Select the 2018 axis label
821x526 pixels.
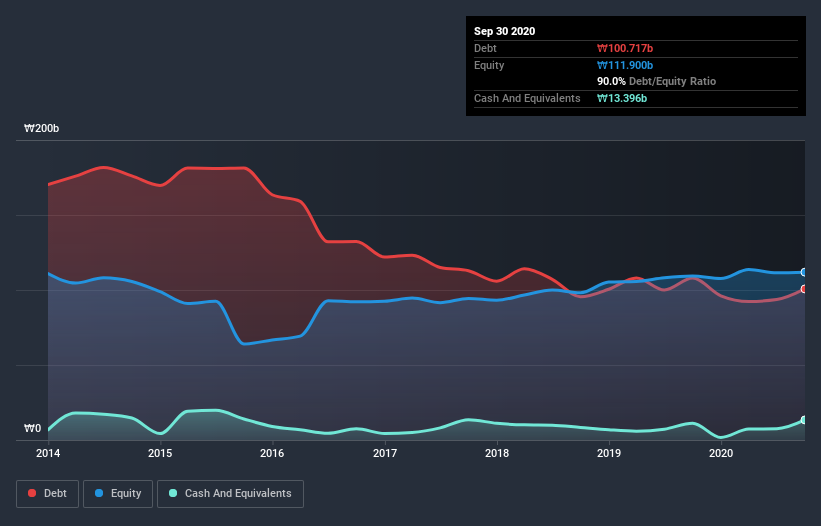tap(497, 453)
